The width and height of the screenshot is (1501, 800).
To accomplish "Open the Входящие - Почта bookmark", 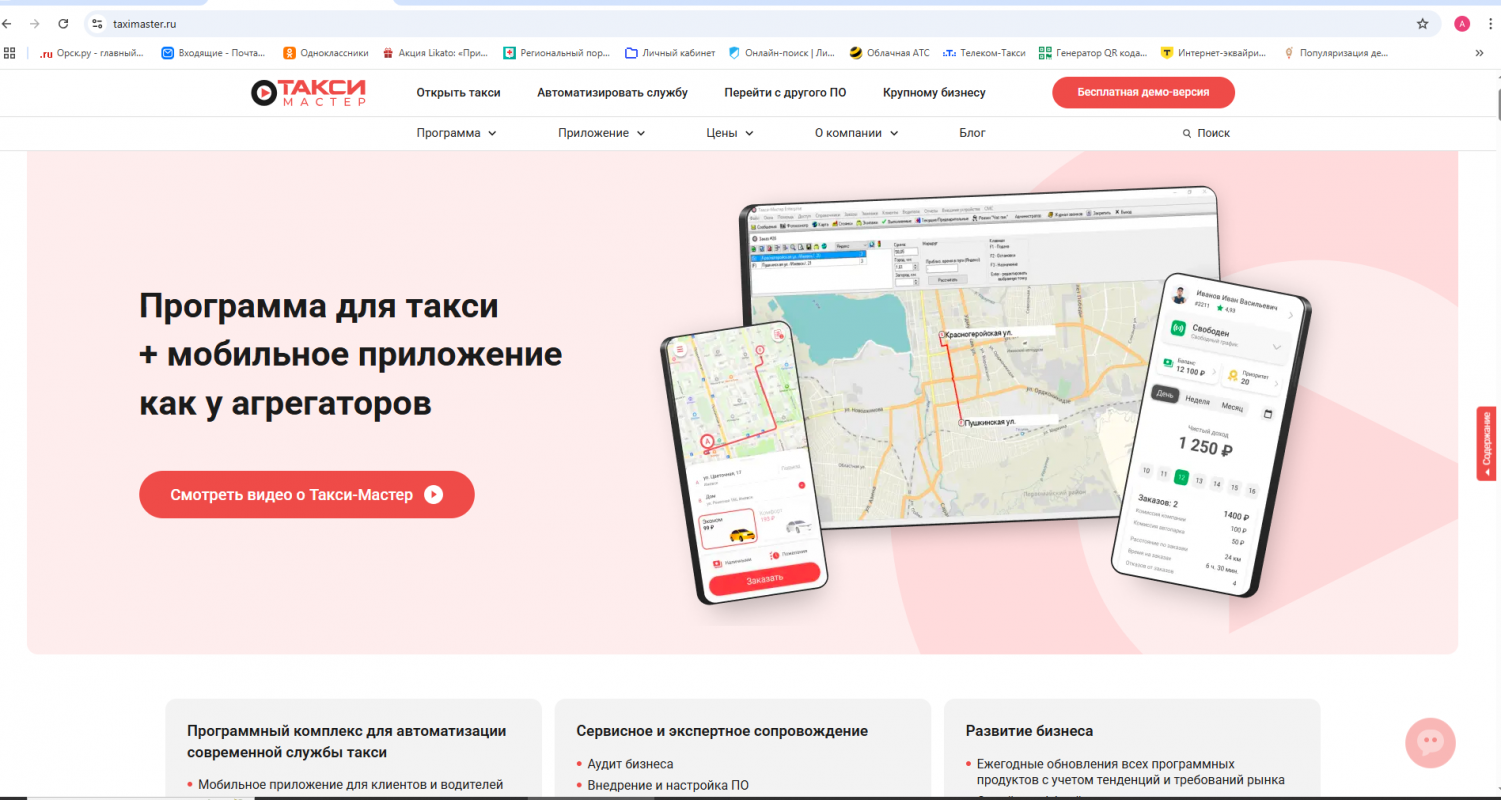I will click(213, 53).
